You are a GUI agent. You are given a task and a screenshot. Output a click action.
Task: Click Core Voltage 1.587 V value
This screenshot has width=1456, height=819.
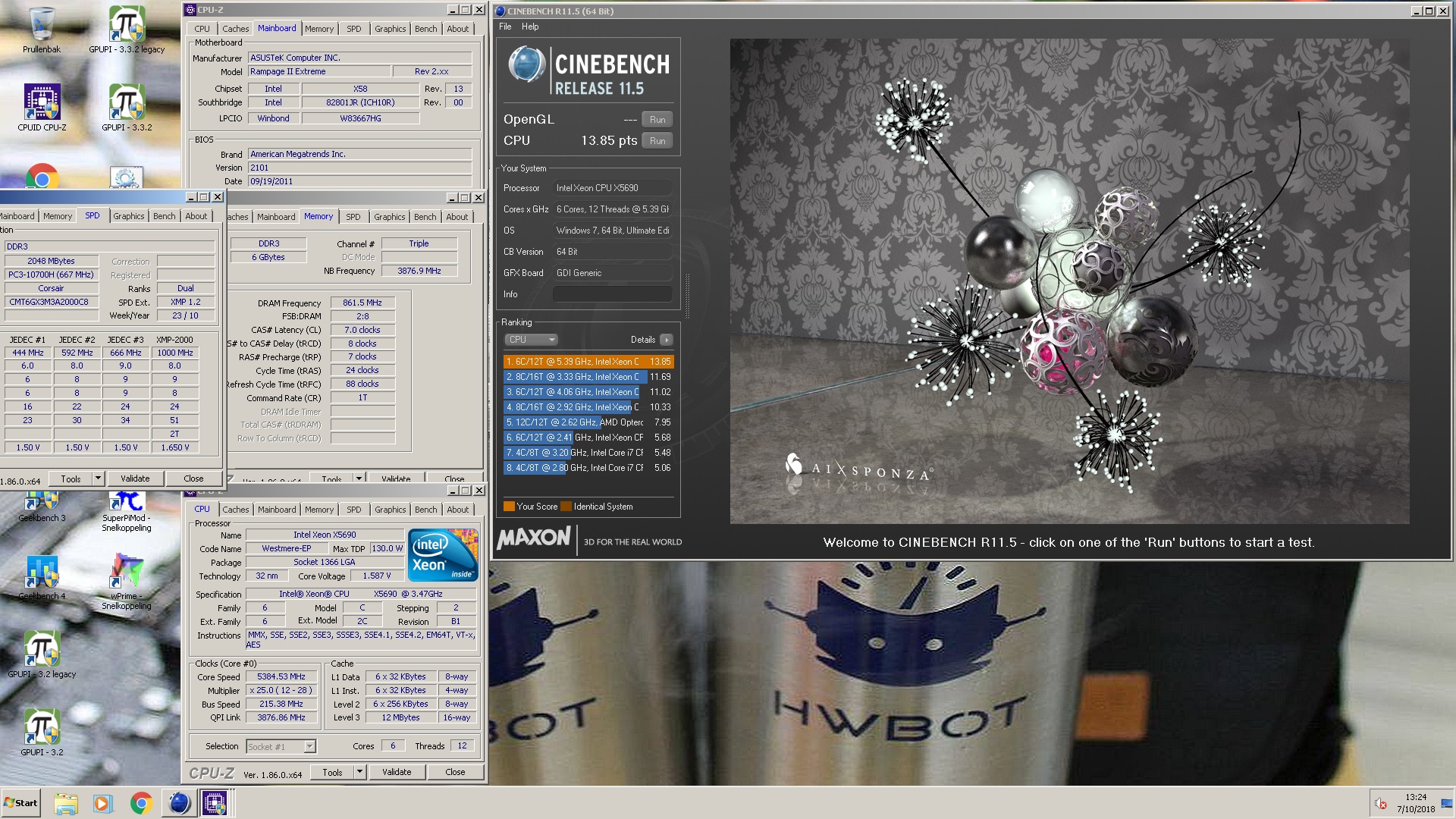click(376, 576)
